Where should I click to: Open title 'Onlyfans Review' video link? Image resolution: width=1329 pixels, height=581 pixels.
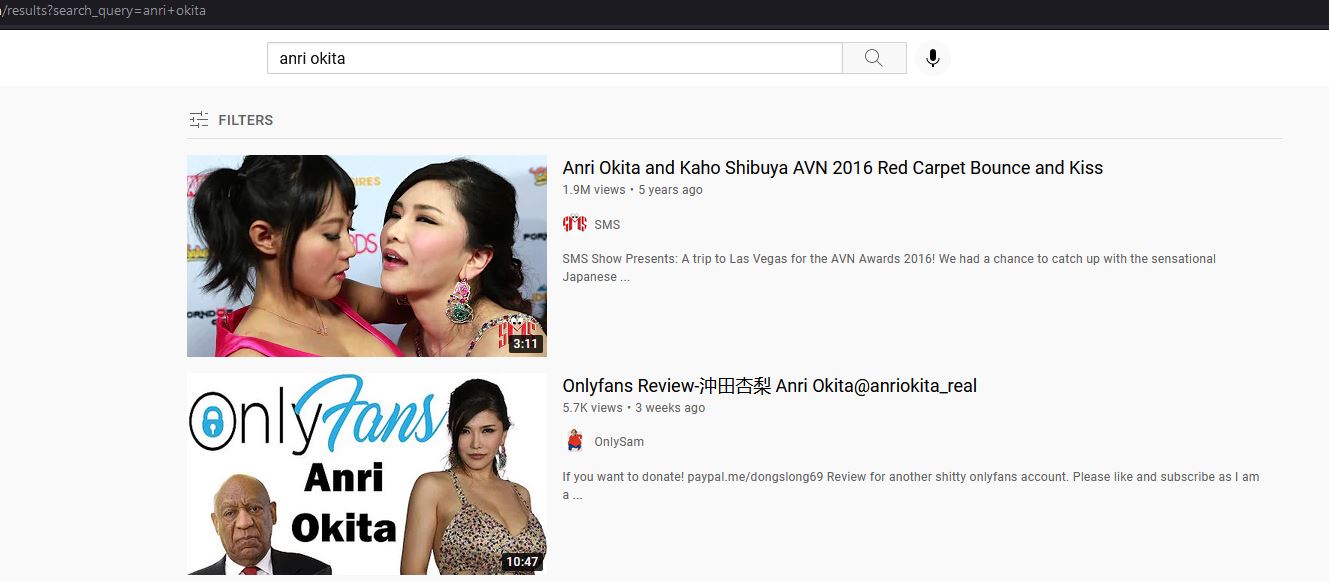click(x=769, y=386)
